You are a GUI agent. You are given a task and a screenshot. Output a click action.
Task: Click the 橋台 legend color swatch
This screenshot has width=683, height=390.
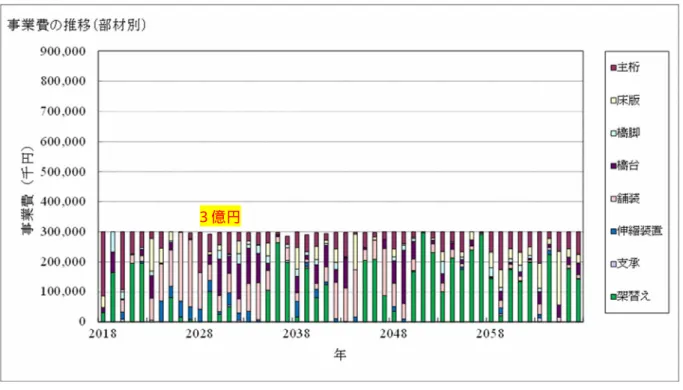tap(613, 166)
